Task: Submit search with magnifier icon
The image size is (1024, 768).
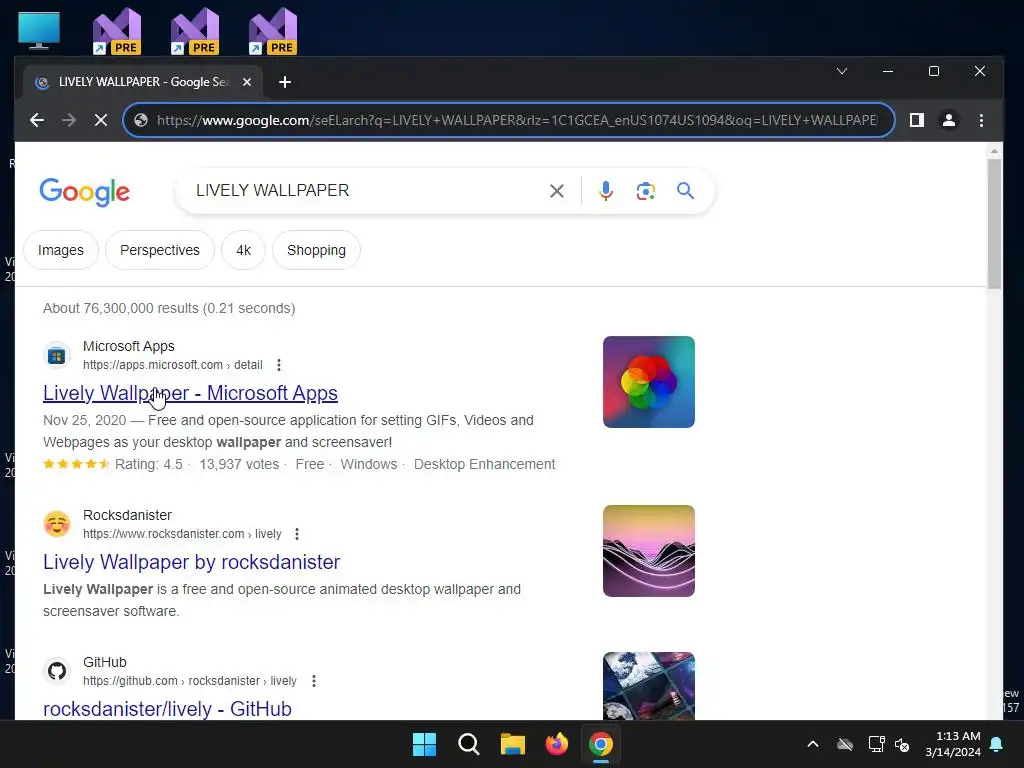Action: [685, 191]
